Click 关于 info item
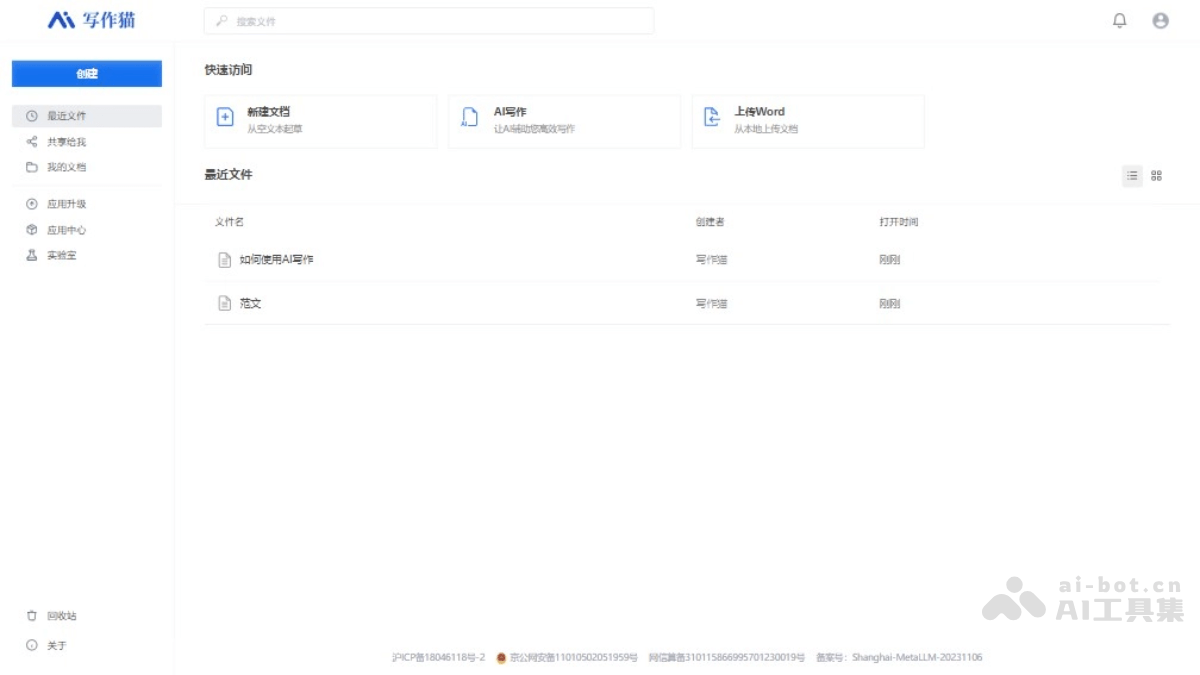 pos(56,646)
